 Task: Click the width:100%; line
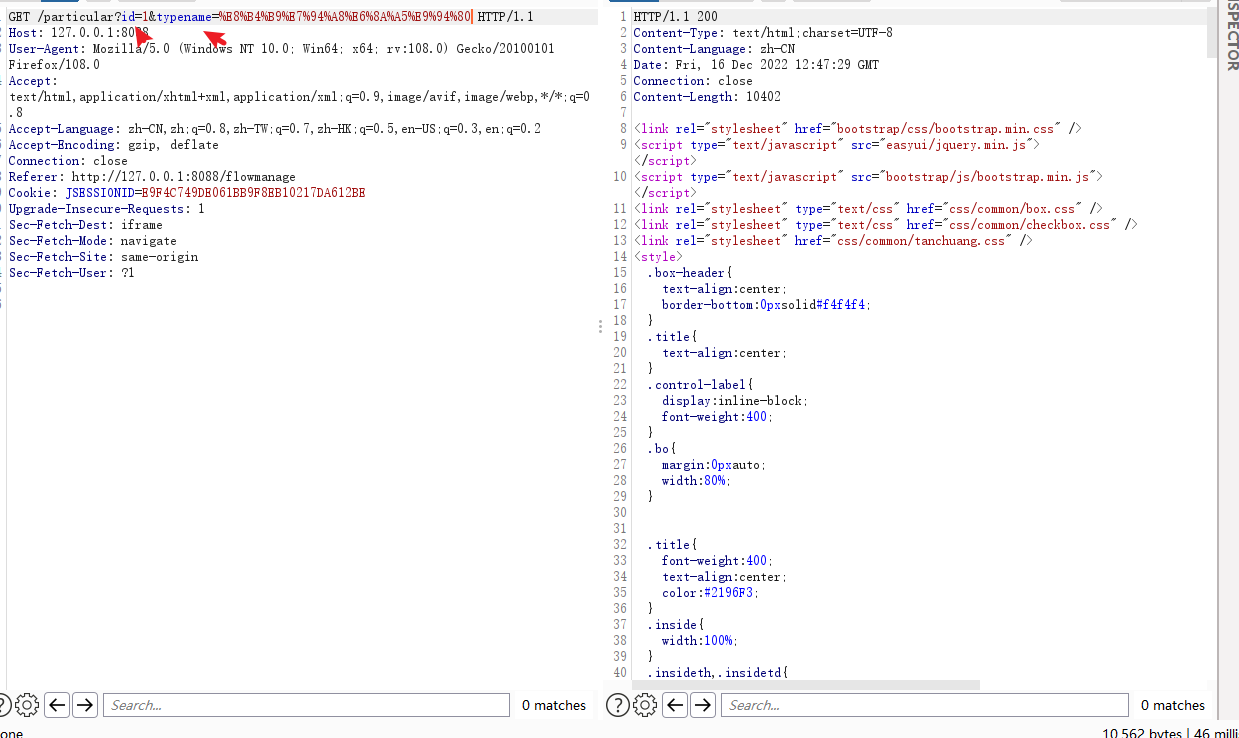click(699, 641)
